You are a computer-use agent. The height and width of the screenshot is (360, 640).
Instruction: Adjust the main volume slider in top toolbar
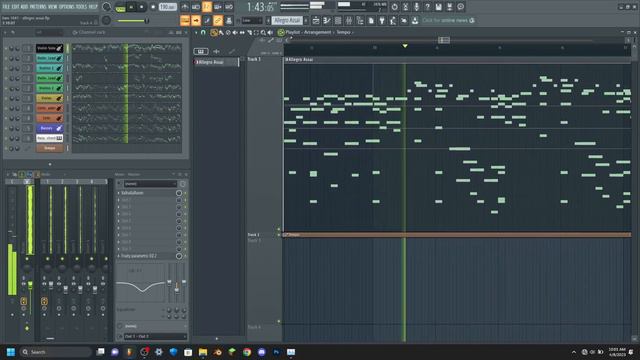pyautogui.click(x=132, y=20)
